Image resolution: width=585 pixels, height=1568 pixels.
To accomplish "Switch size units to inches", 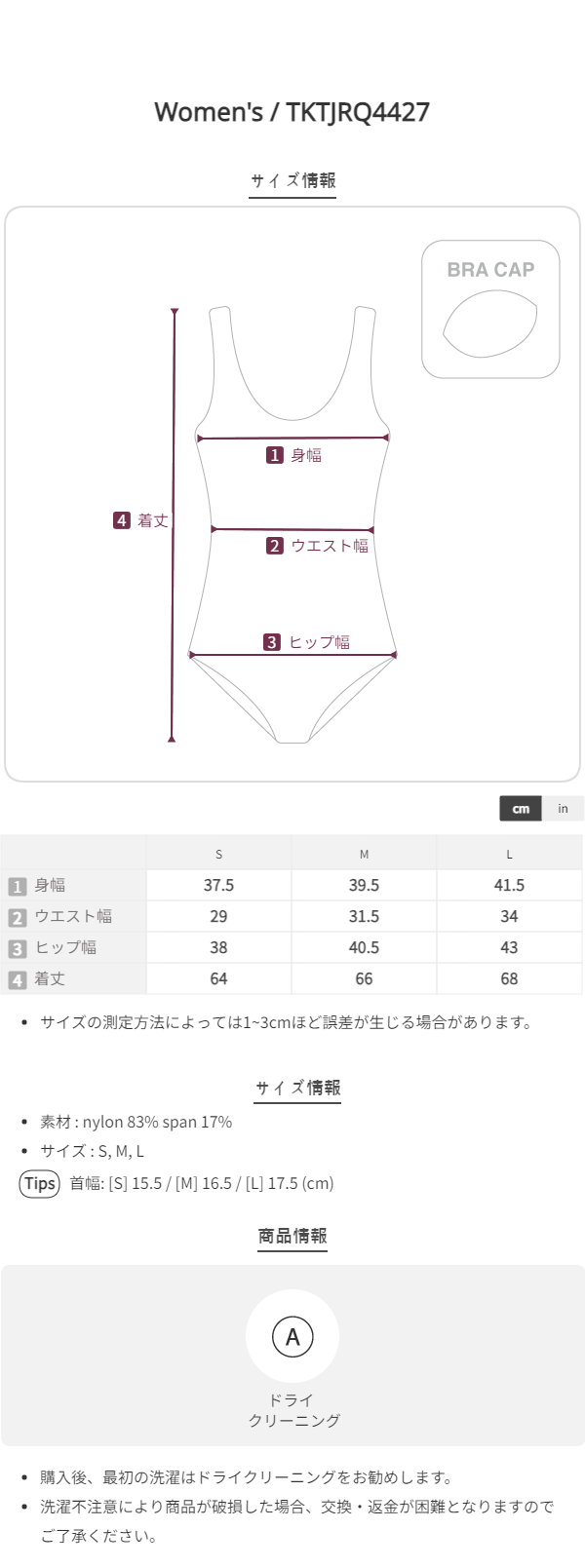I will [x=563, y=809].
